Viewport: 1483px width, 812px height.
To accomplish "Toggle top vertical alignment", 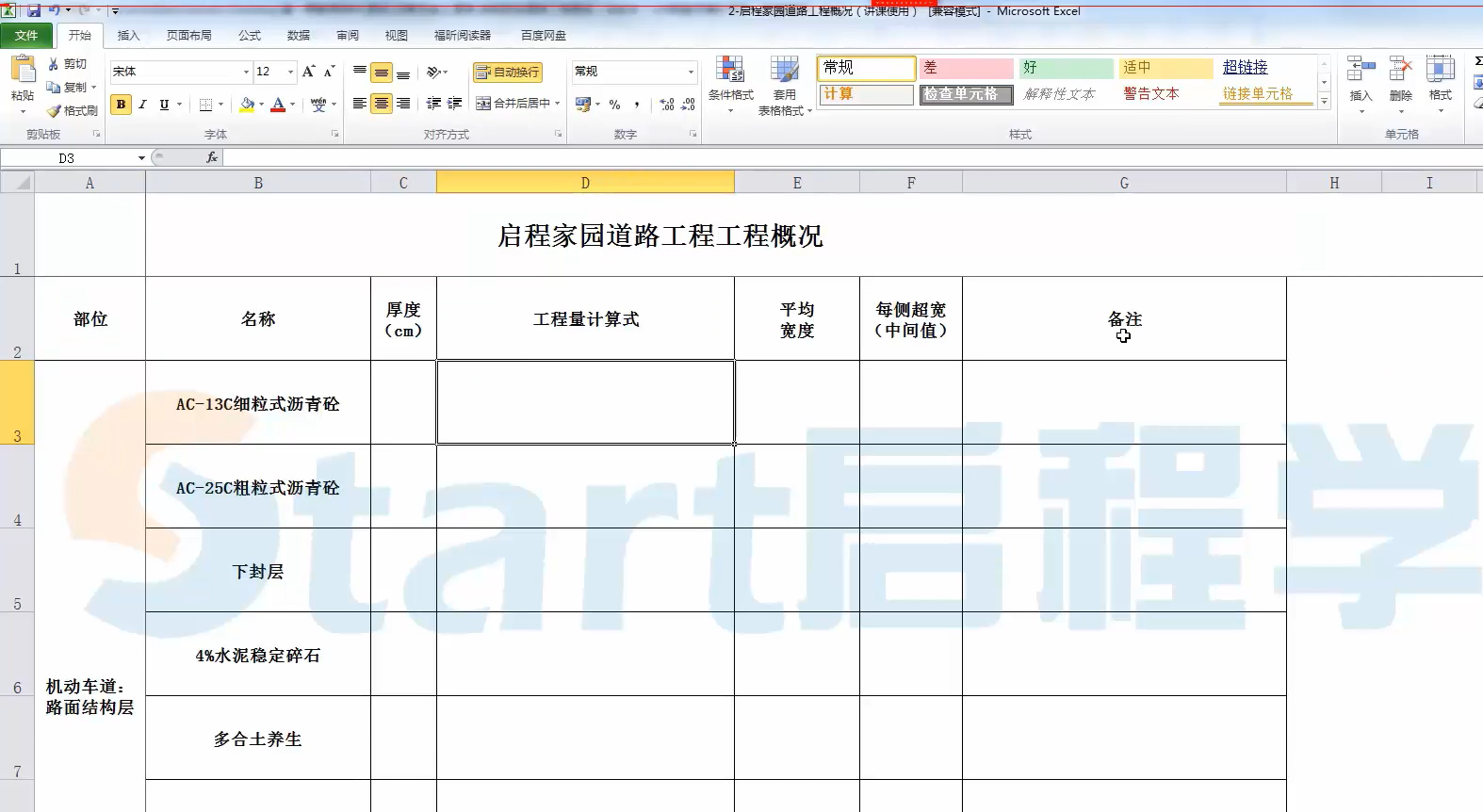I will pos(360,72).
